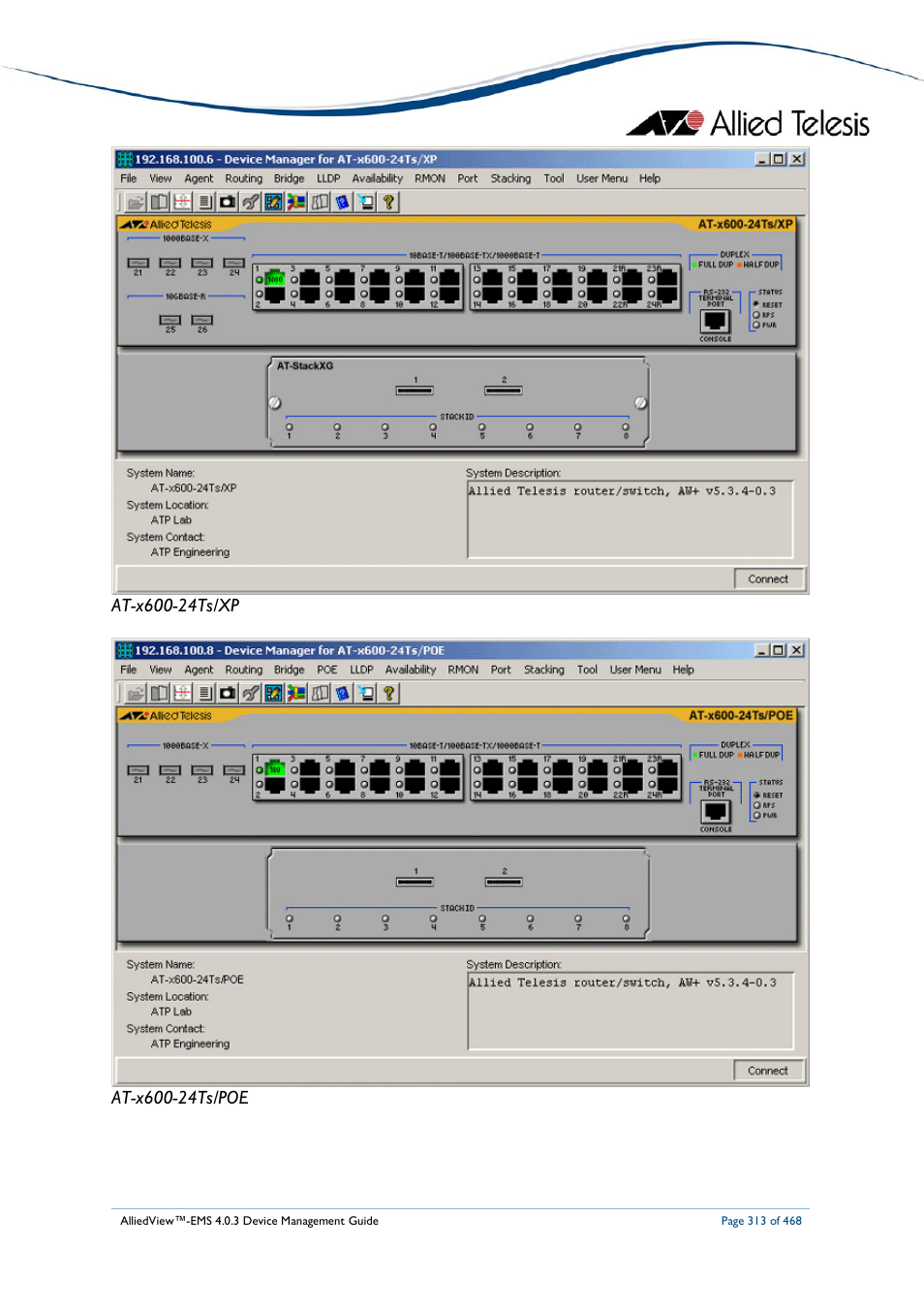Open the Bridge menu in the POE window
The width and height of the screenshot is (924, 1309).
pos(289,670)
